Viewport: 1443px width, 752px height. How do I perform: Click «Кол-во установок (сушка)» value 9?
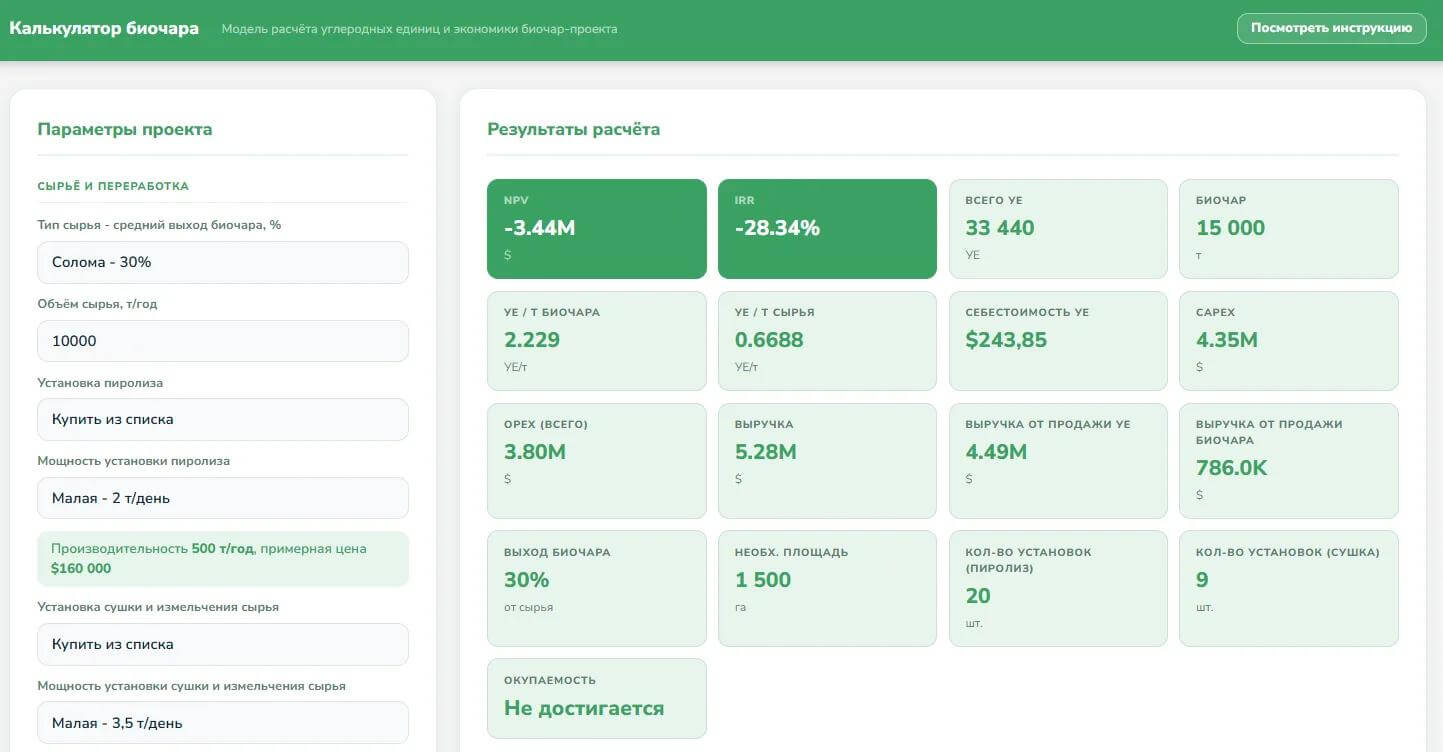(x=1202, y=580)
